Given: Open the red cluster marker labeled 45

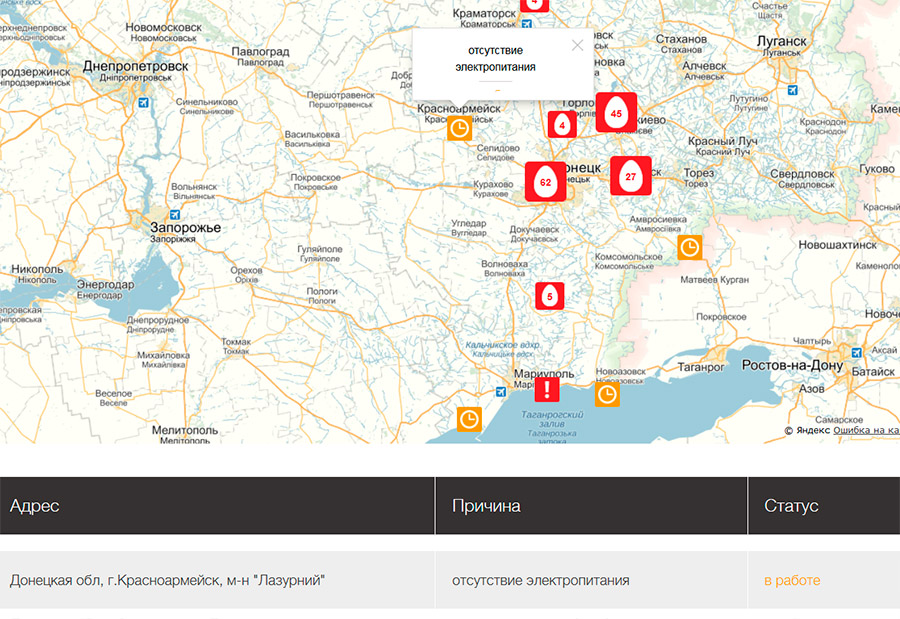Looking at the screenshot, I should [x=616, y=113].
